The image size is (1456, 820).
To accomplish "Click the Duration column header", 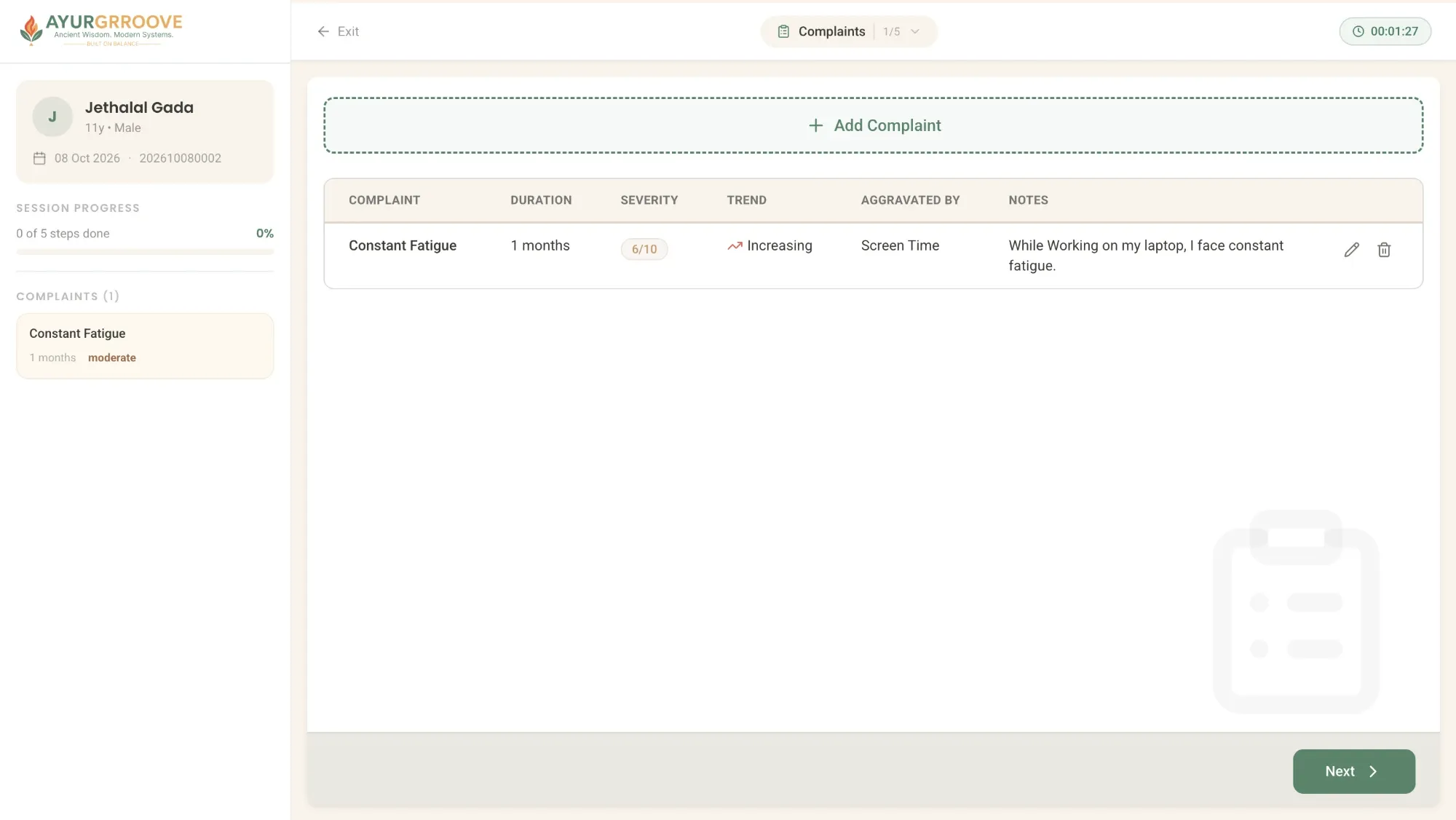I will 541,200.
